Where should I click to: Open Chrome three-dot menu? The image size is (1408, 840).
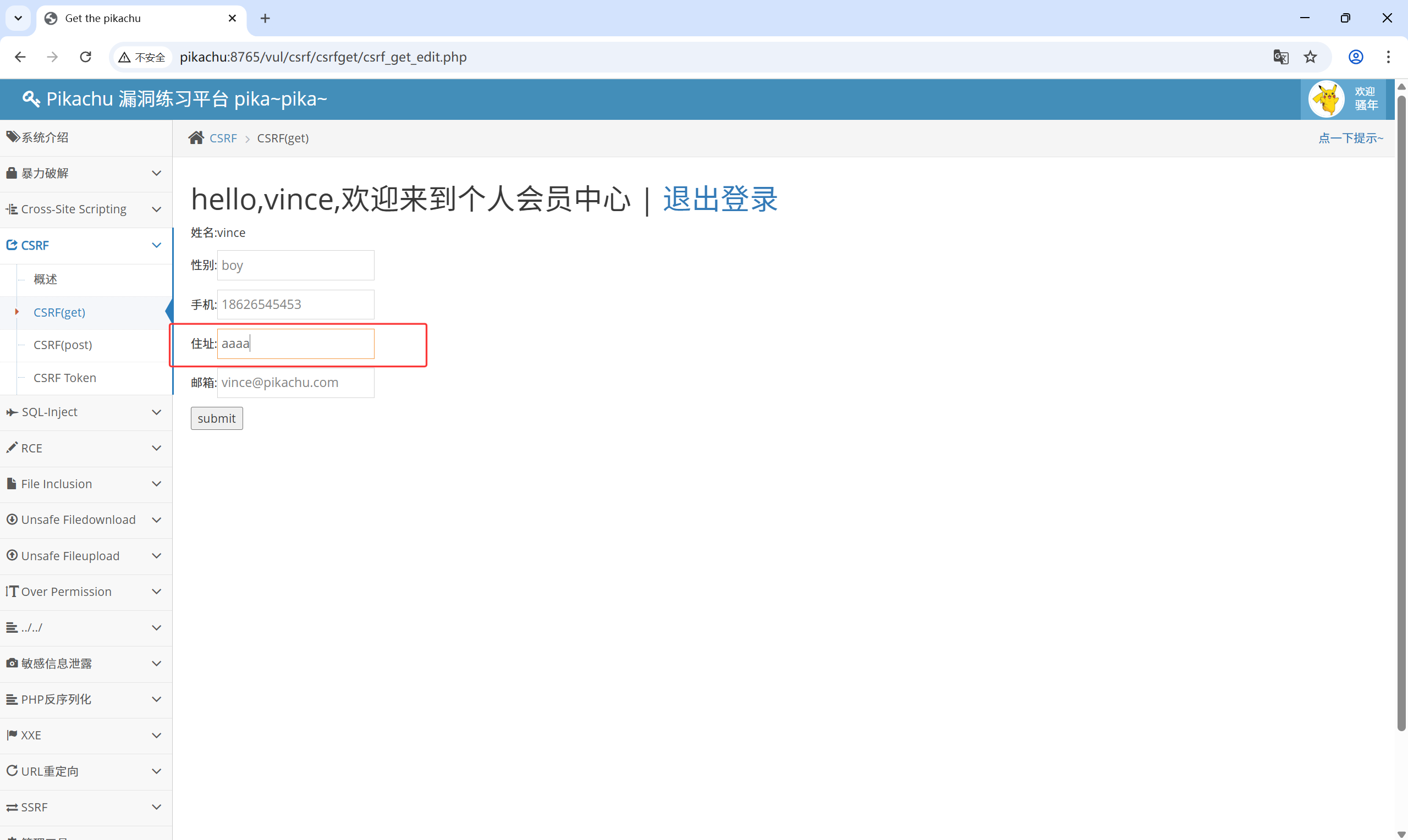1388,57
